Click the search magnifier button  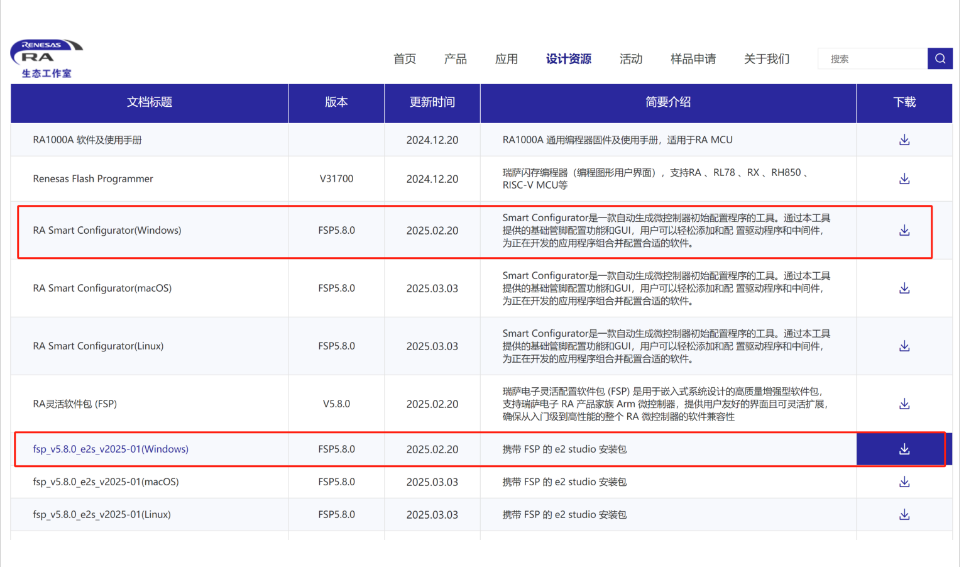coord(940,59)
